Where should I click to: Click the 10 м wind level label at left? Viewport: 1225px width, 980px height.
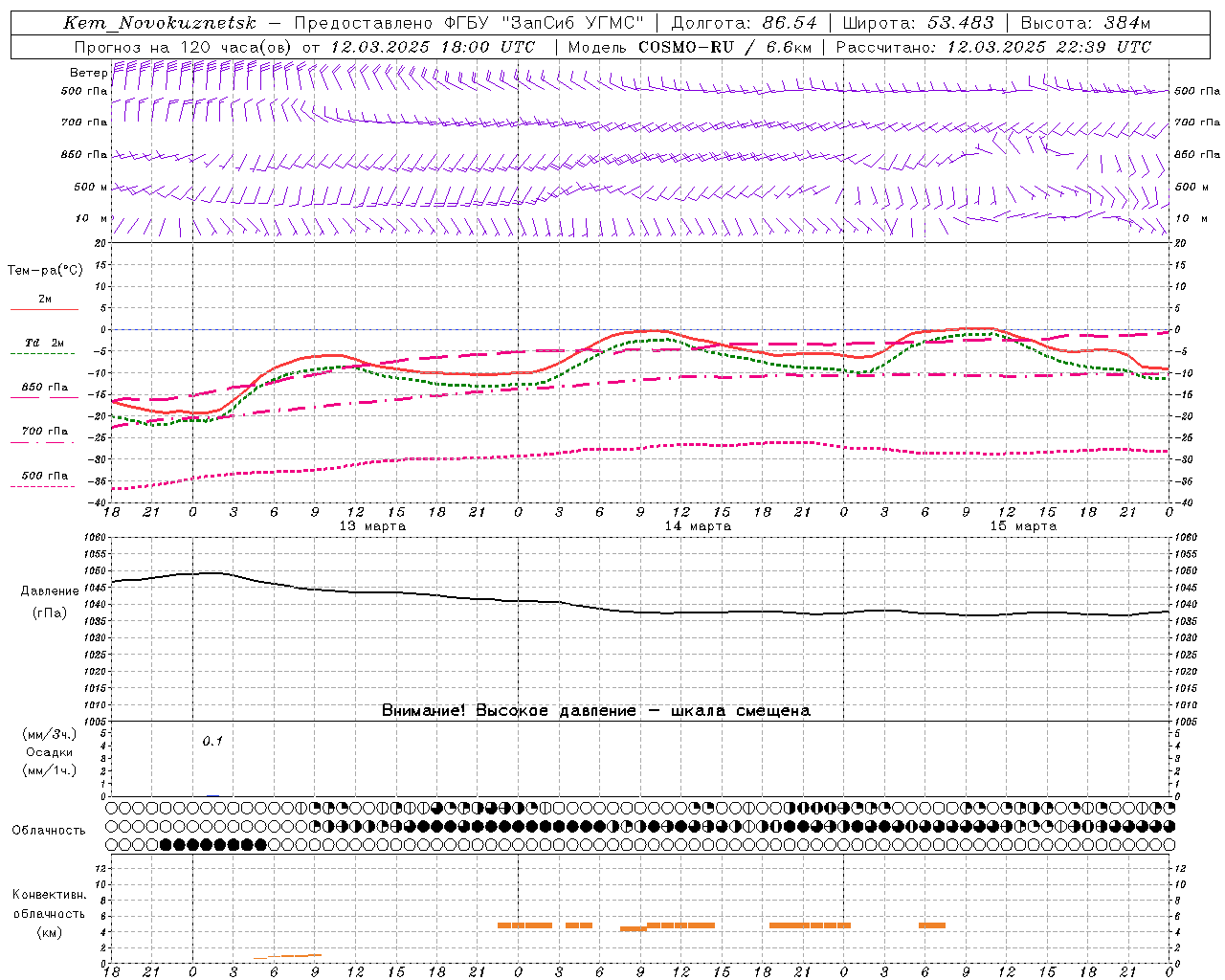tap(92, 218)
